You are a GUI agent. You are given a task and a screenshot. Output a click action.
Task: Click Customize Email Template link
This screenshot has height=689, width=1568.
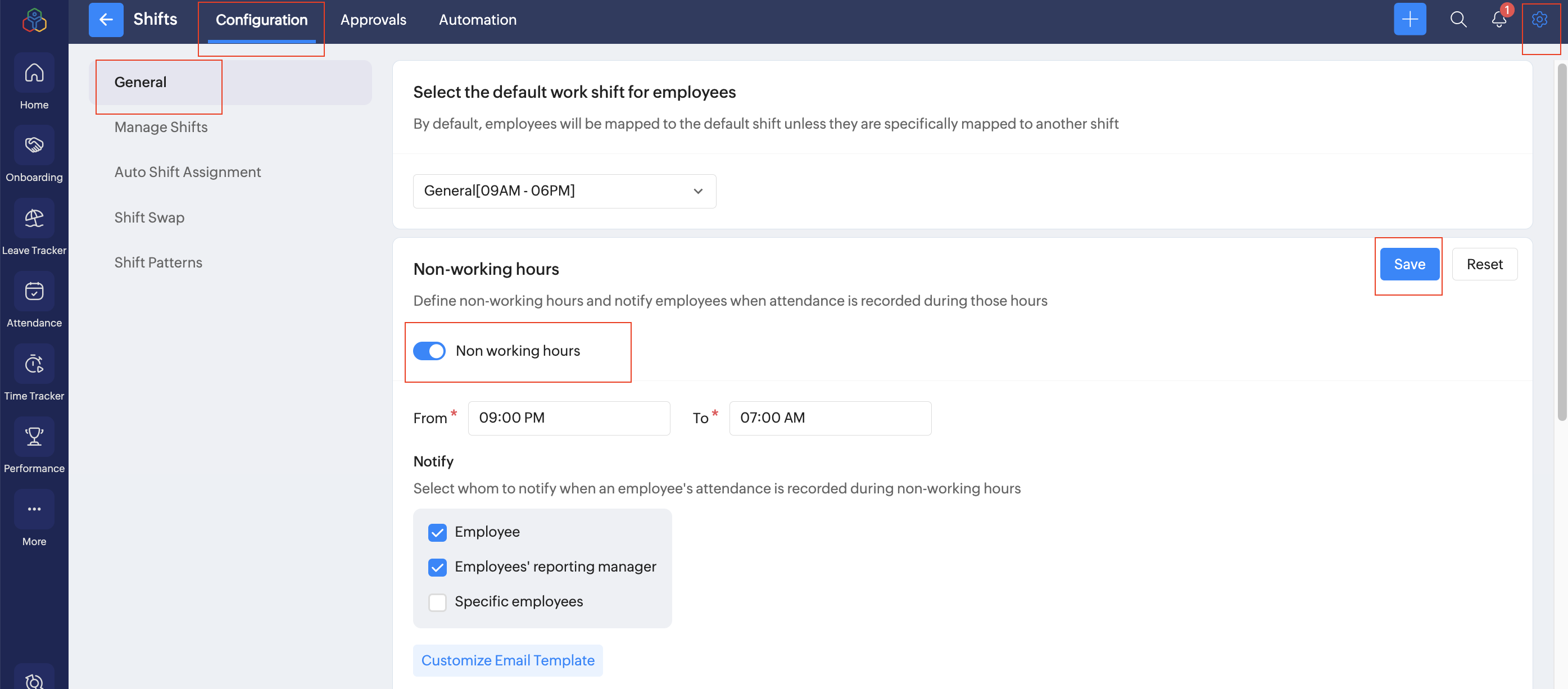tap(507, 660)
